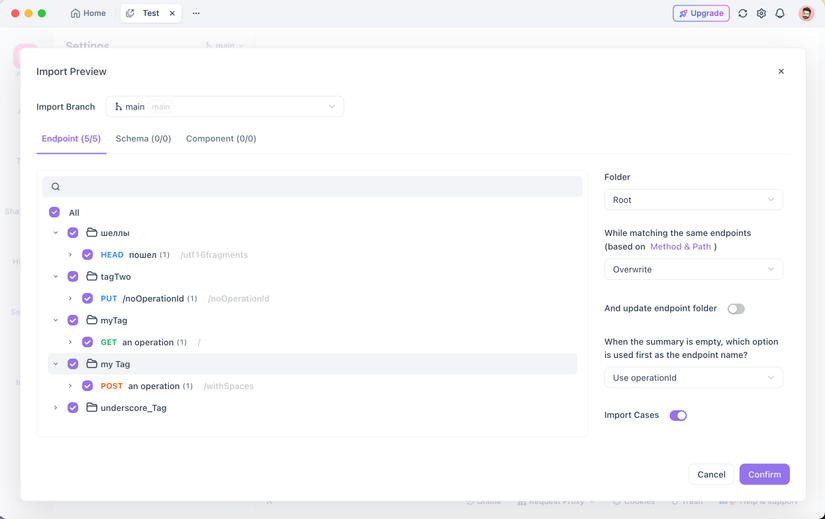Viewport: 825px width, 519px height.
Task: Expand the underscore_Tag tree folder
Action: (56, 408)
